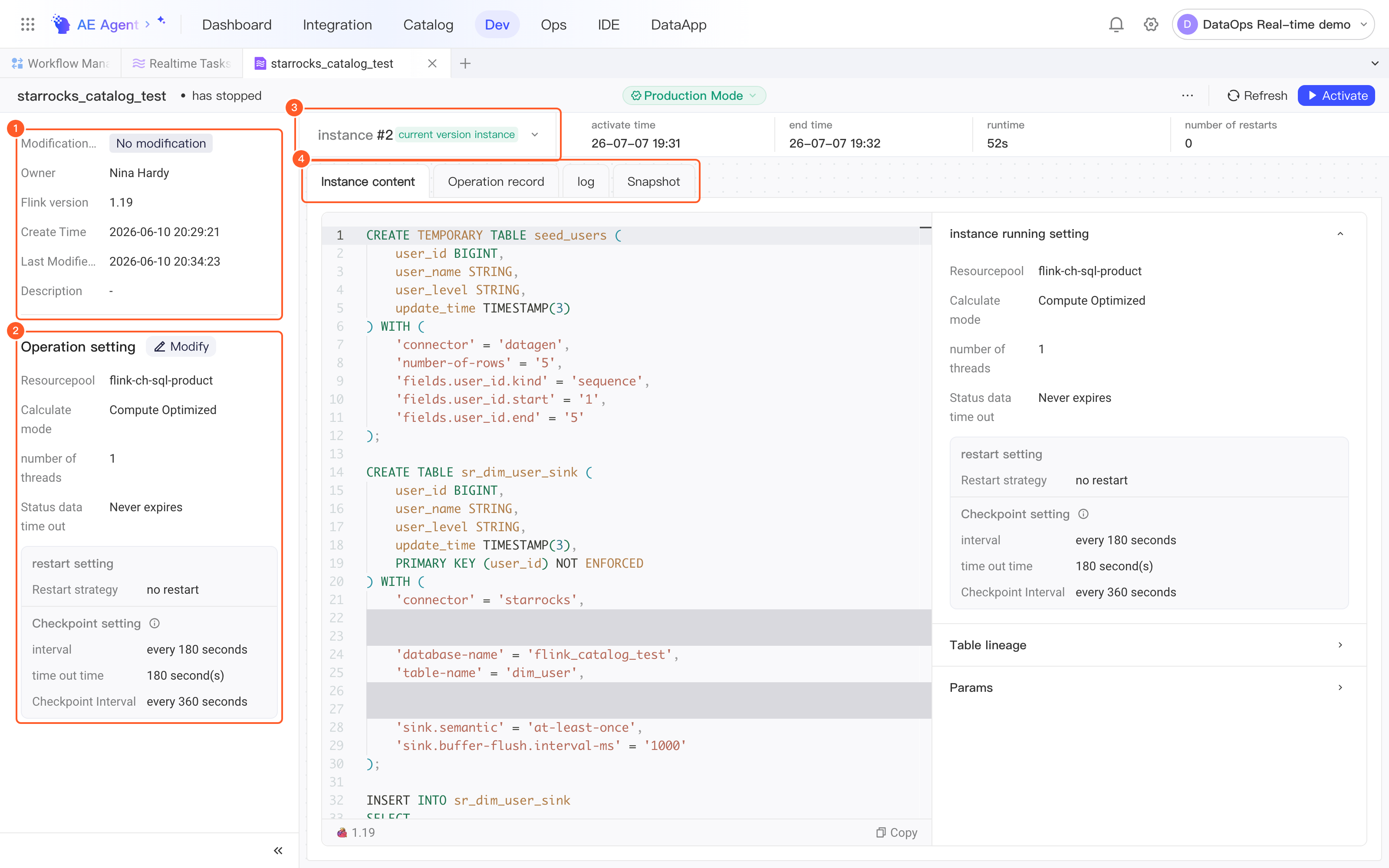Click the AE Agent logo icon
This screenshot has width=1389, height=868.
(x=61, y=24)
